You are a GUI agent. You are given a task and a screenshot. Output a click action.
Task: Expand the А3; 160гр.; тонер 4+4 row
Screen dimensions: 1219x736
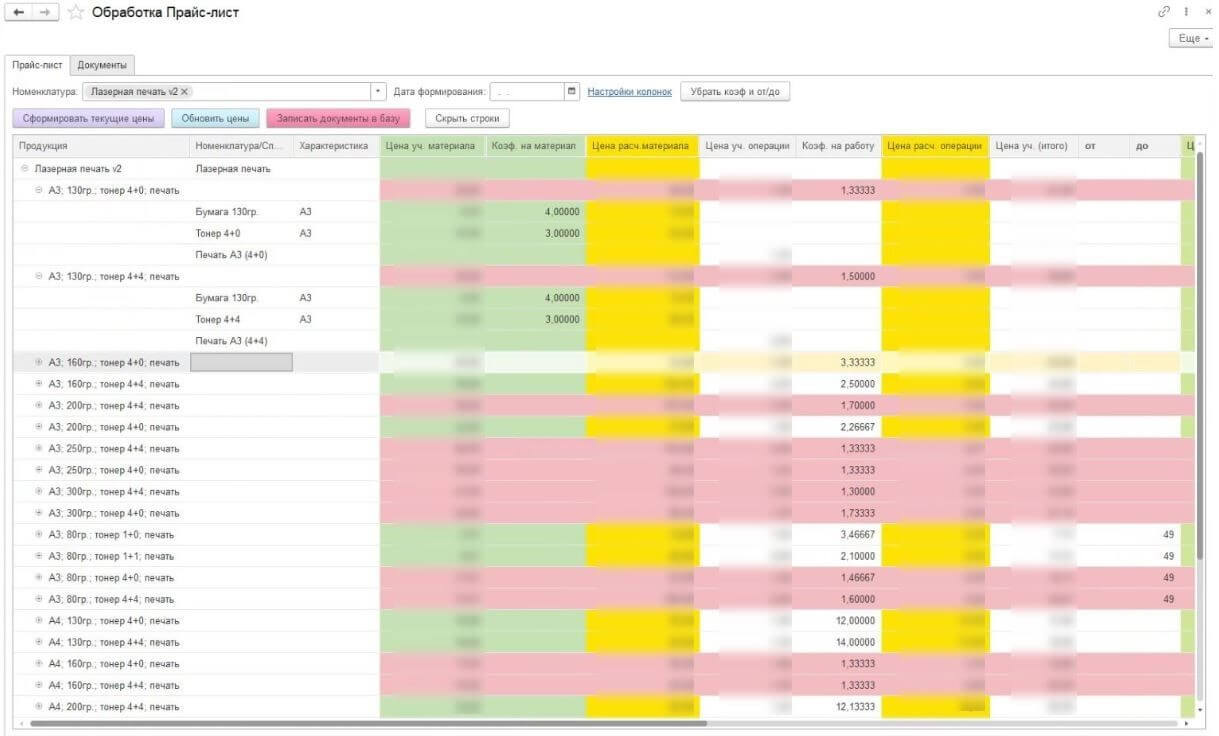click(x=39, y=384)
